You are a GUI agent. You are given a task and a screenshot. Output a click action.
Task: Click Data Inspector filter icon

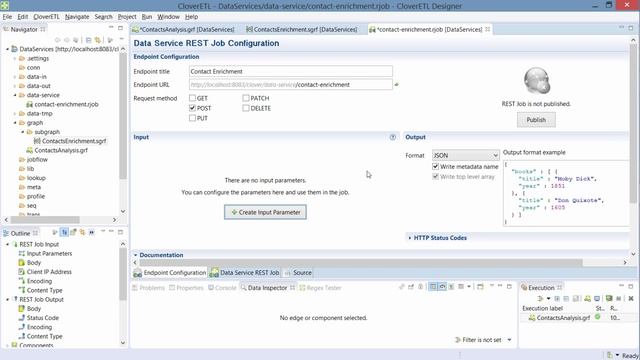(x=458, y=340)
